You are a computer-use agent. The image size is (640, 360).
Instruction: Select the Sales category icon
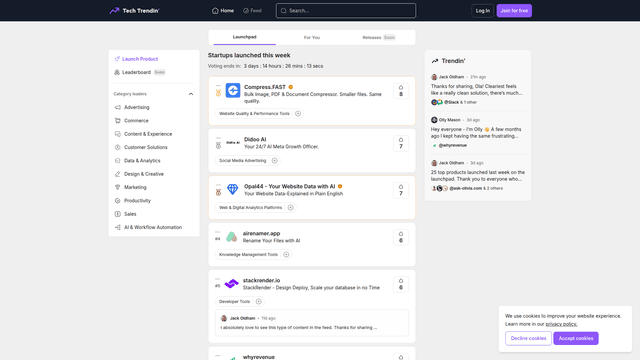pyautogui.click(x=118, y=214)
